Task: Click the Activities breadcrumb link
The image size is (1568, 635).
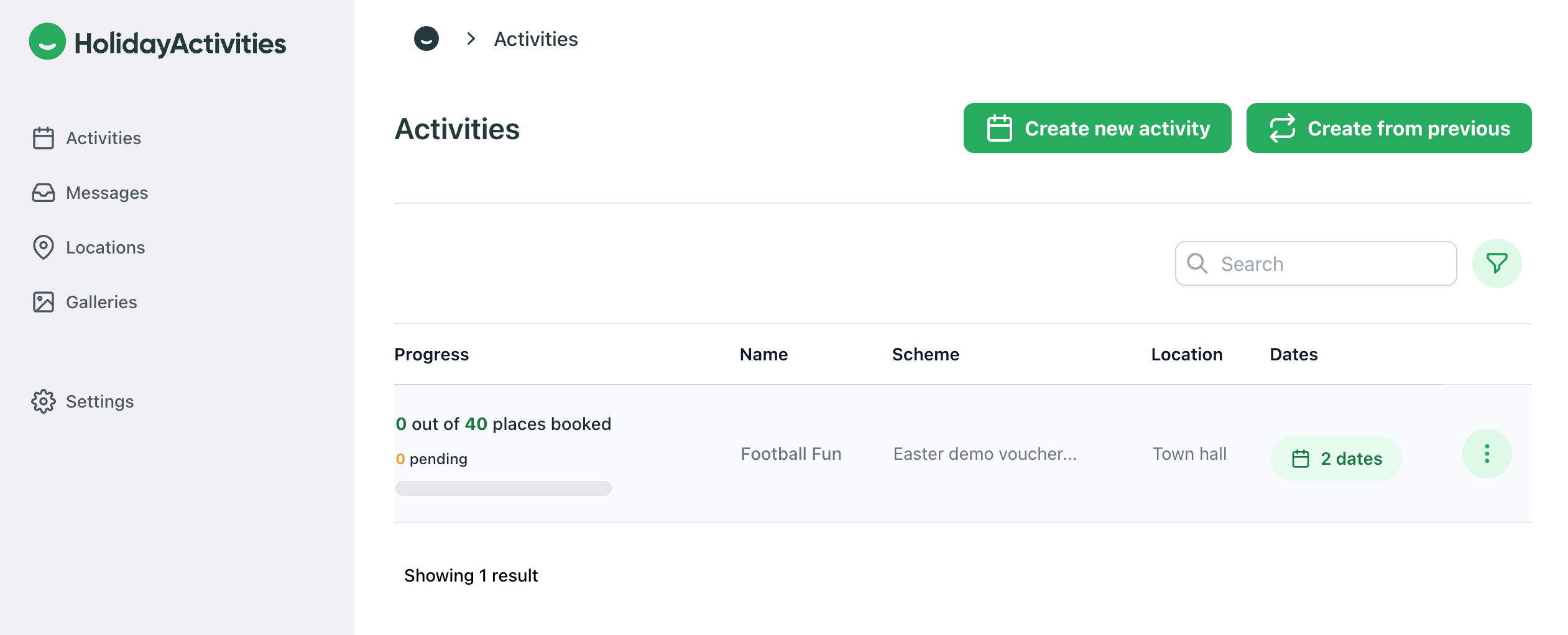Action: click(x=535, y=39)
